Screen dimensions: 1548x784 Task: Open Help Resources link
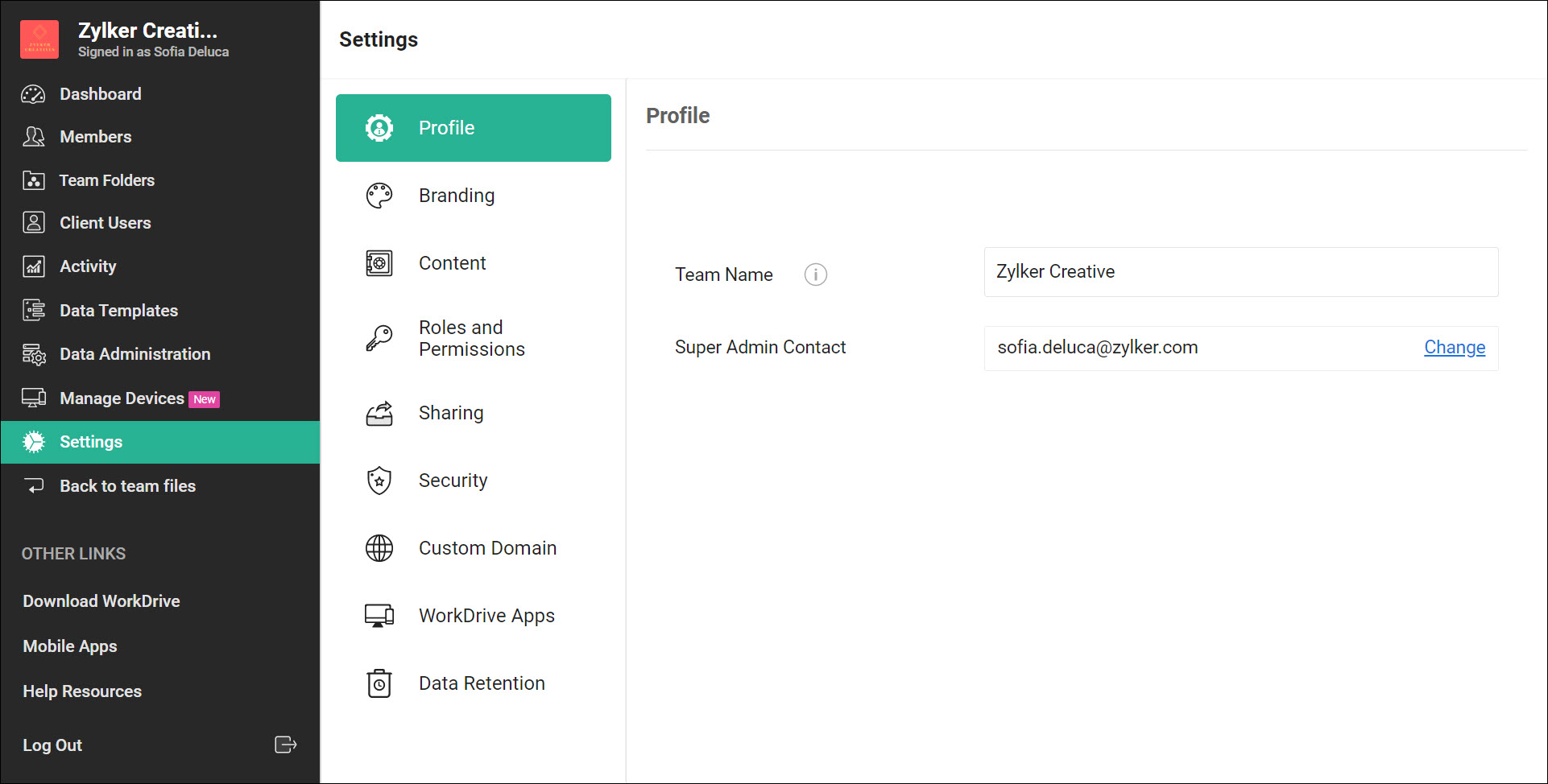point(82,691)
